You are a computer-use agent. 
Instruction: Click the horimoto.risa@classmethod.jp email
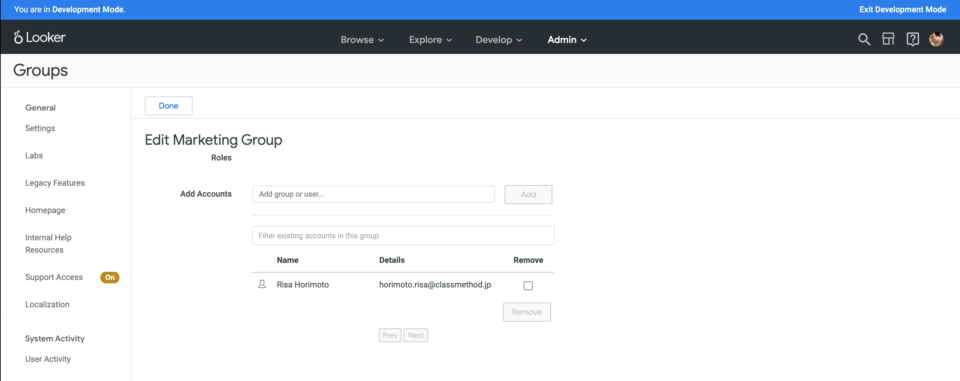pos(435,285)
